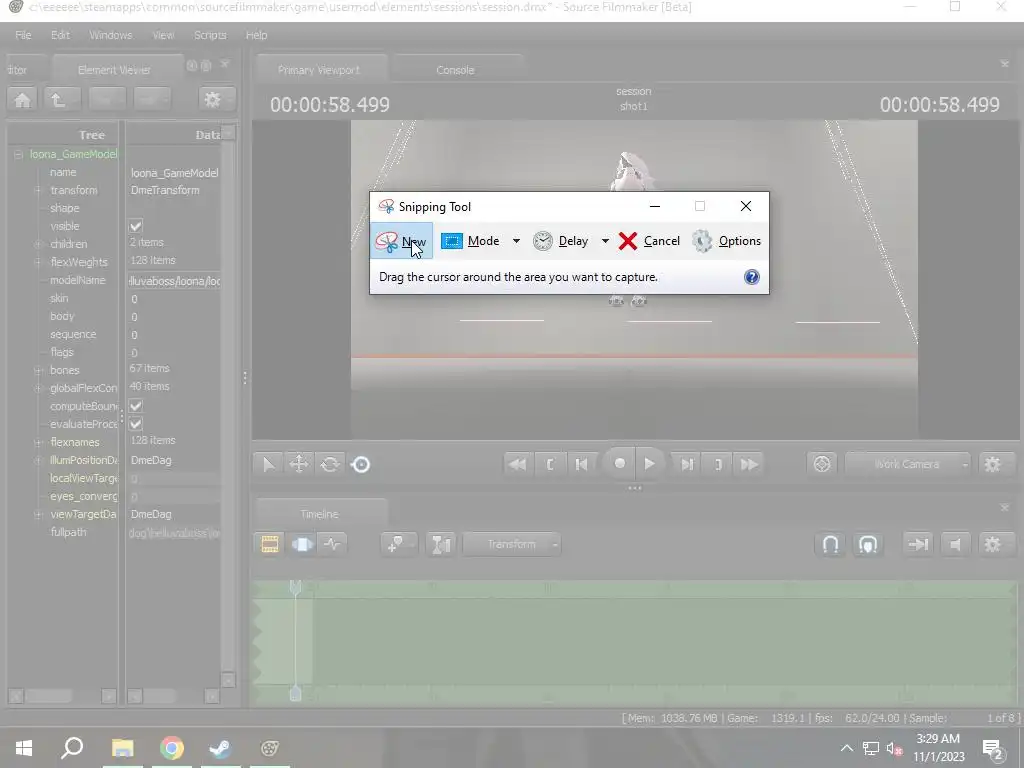Open the Work Camera dropdown
This screenshot has width=1024, height=768.
(x=907, y=464)
